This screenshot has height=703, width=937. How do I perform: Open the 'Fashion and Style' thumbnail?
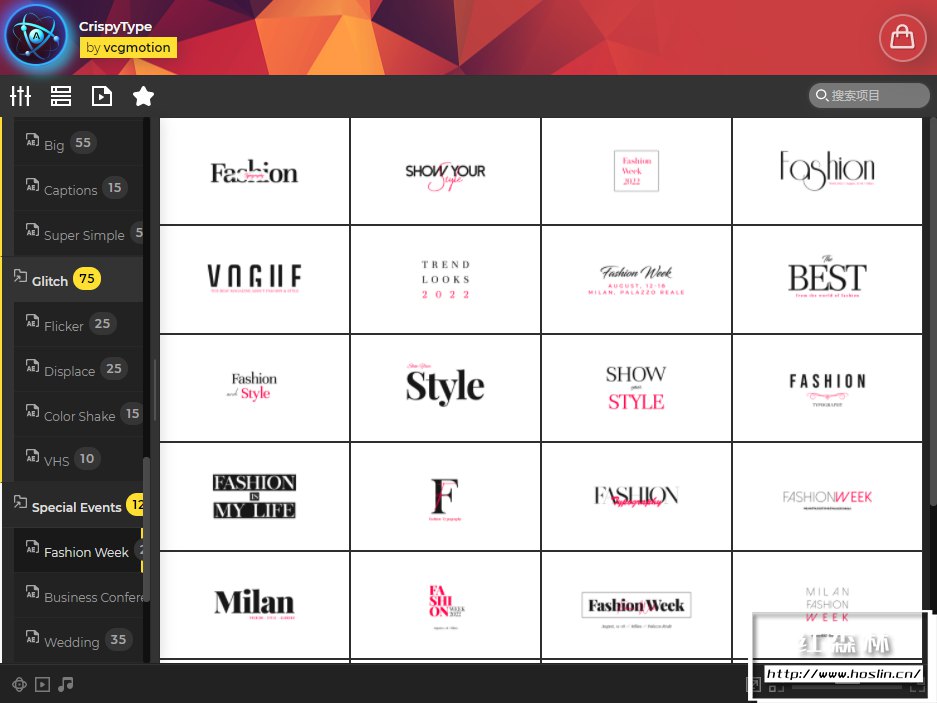click(255, 388)
